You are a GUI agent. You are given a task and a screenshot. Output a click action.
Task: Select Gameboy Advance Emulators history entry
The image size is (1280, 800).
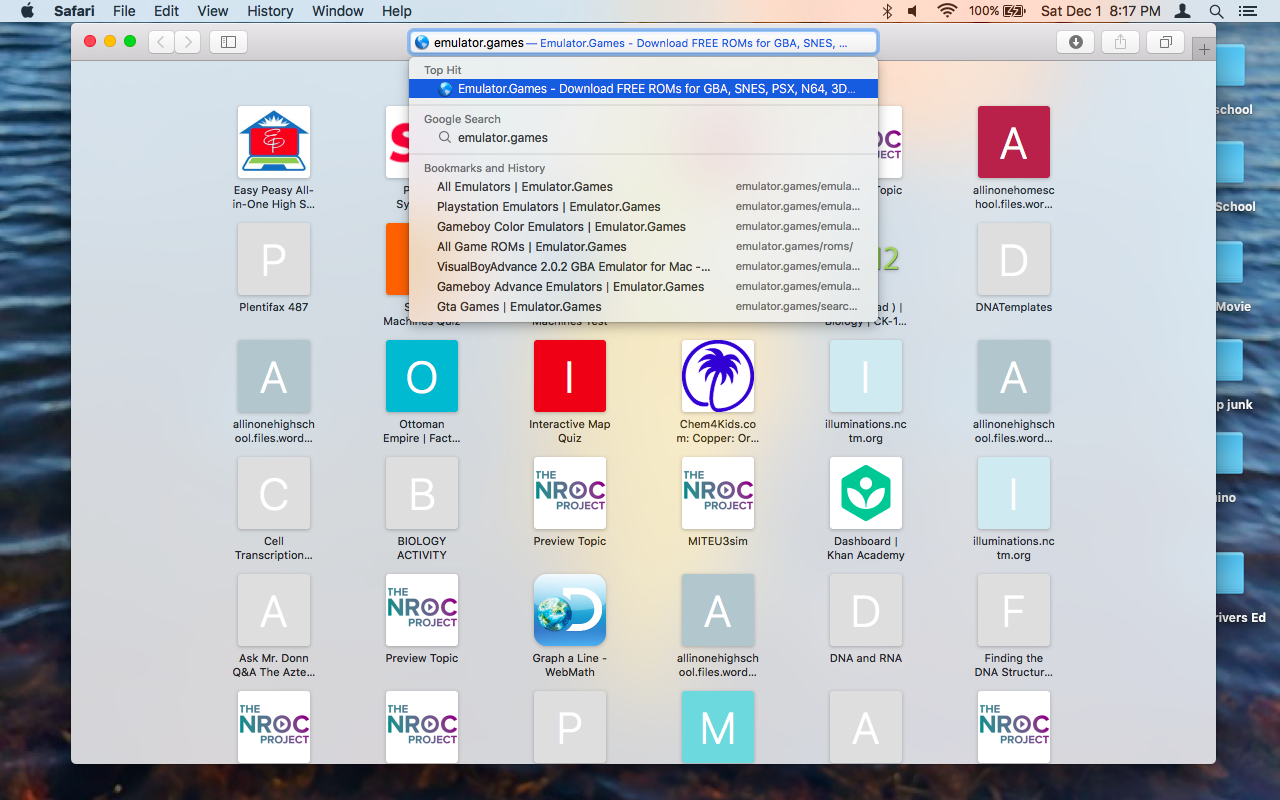643,287
